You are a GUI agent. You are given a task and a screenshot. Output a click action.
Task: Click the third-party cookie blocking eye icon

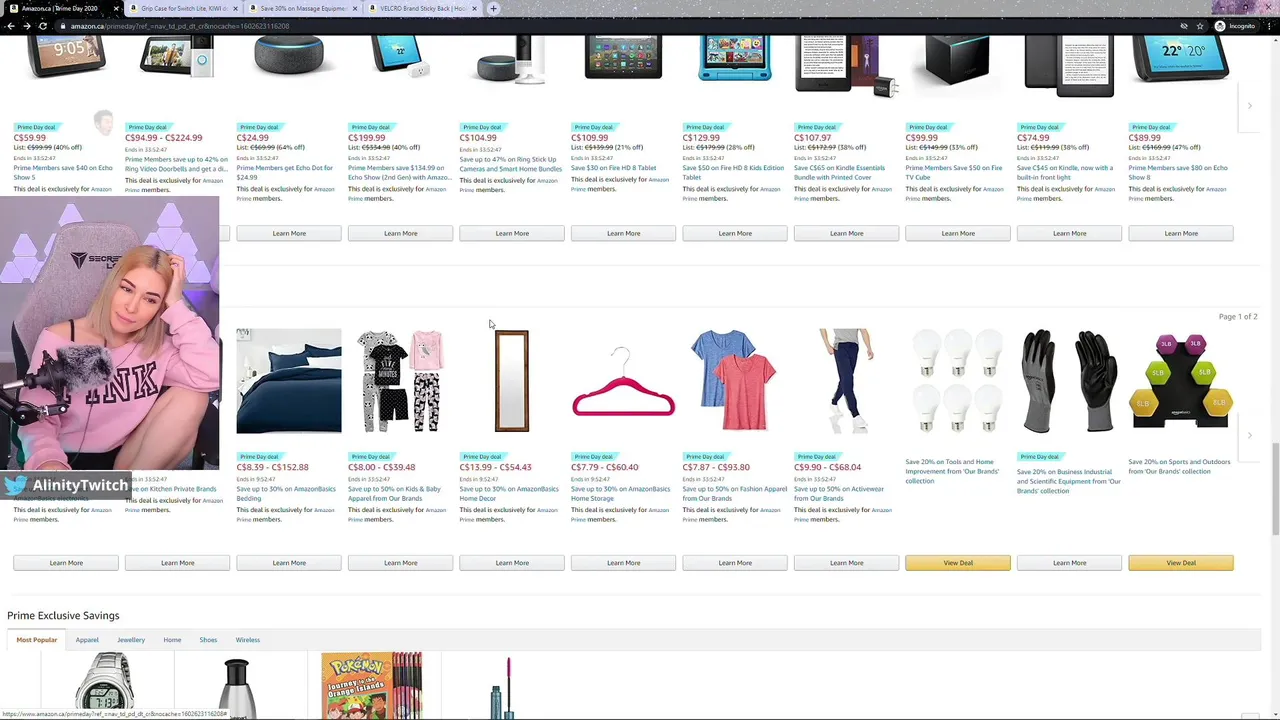(1184, 26)
